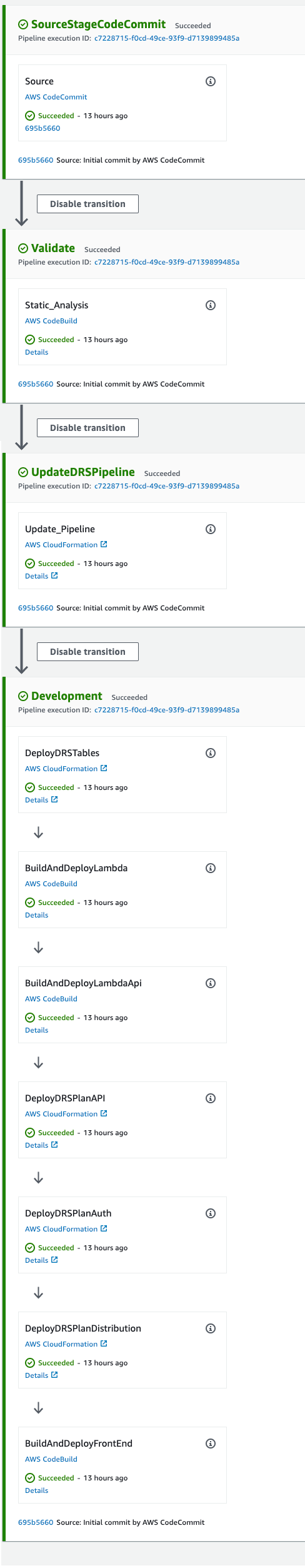This screenshot has height=1568, width=305.
Task: Open info icon on DeployDRSPlanAPI card
Action: point(211,1098)
